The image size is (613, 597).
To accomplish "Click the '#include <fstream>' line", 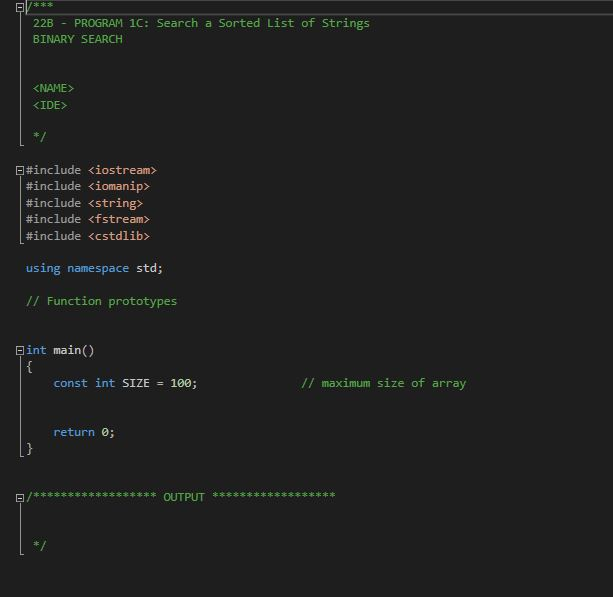I will tap(88, 219).
